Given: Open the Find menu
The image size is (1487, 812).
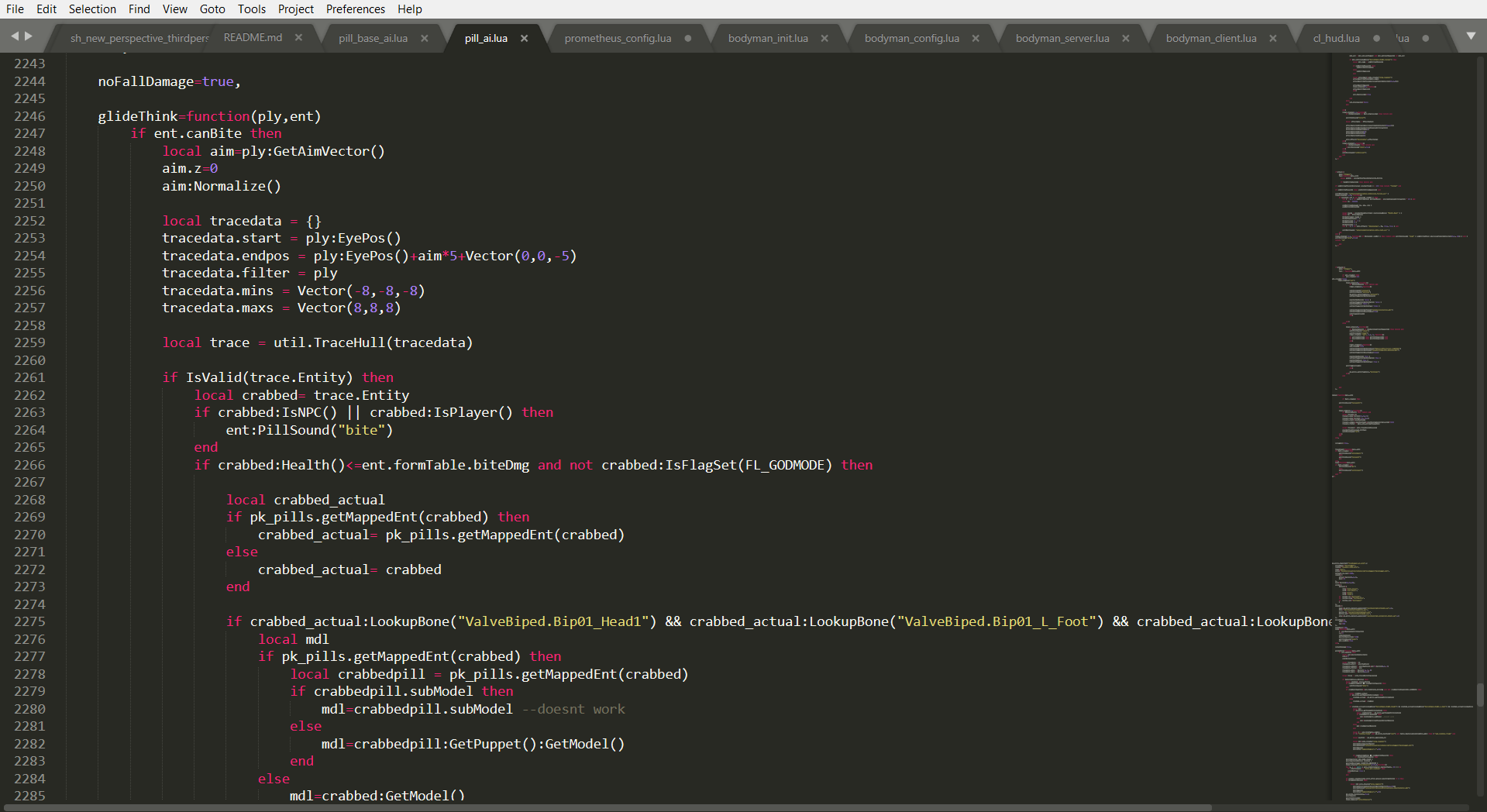Looking at the screenshot, I should pos(139,9).
